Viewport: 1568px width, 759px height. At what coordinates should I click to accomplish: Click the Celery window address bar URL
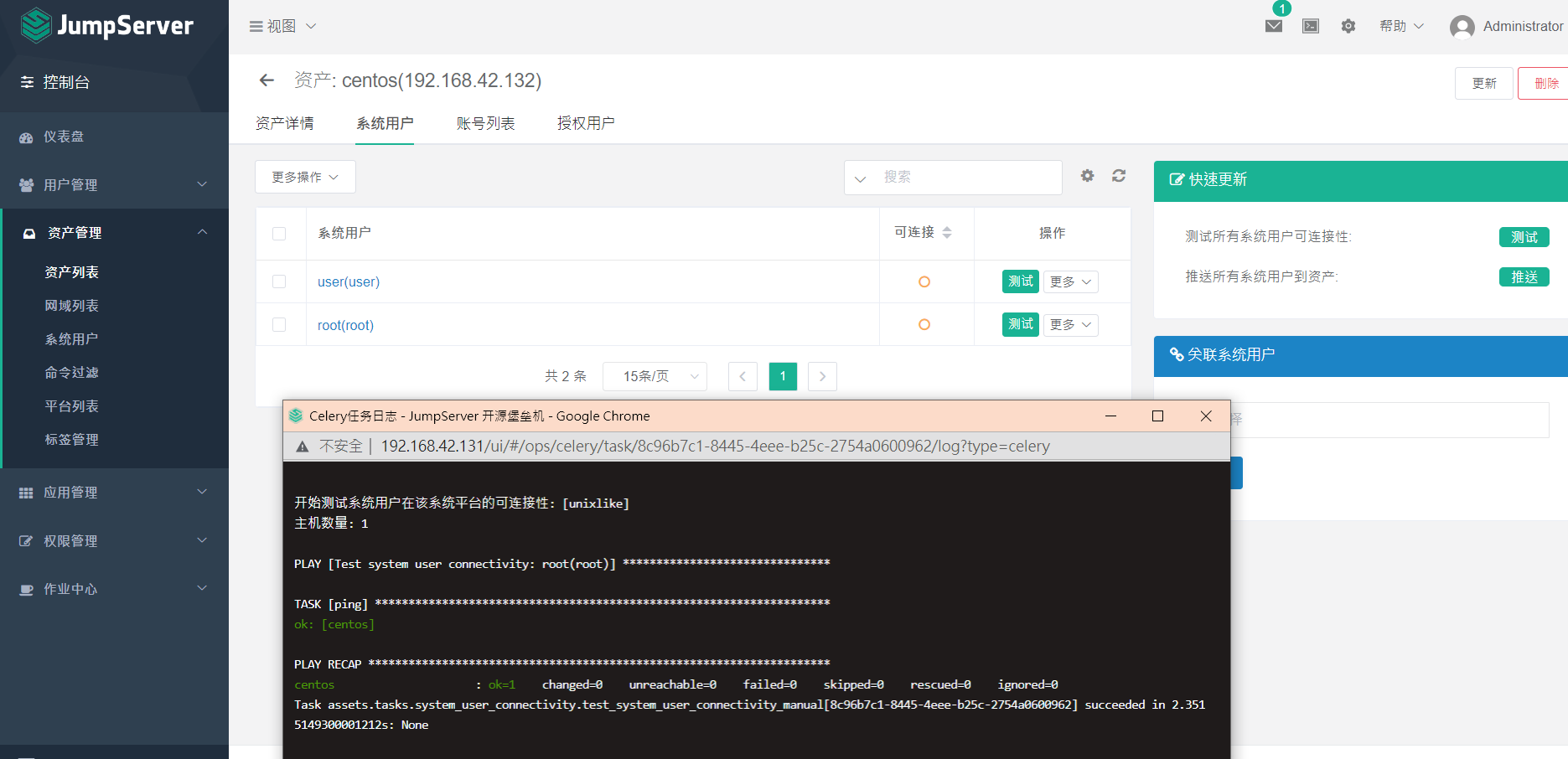[x=715, y=447]
